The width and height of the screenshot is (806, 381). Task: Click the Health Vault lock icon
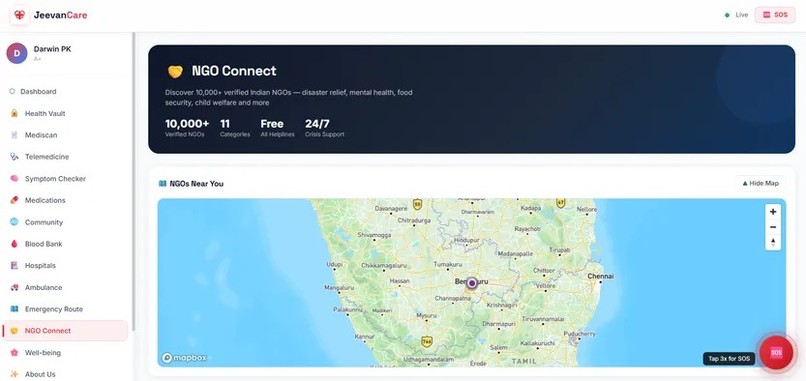click(14, 114)
